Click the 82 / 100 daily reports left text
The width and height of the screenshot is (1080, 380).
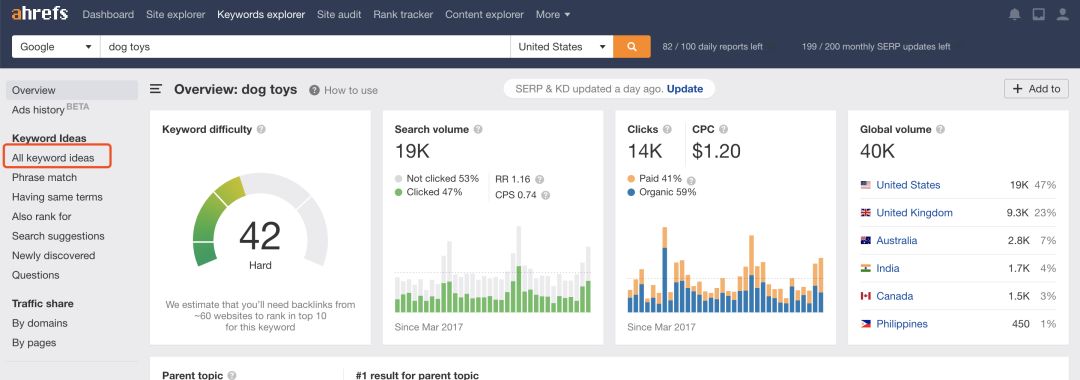[712, 47]
